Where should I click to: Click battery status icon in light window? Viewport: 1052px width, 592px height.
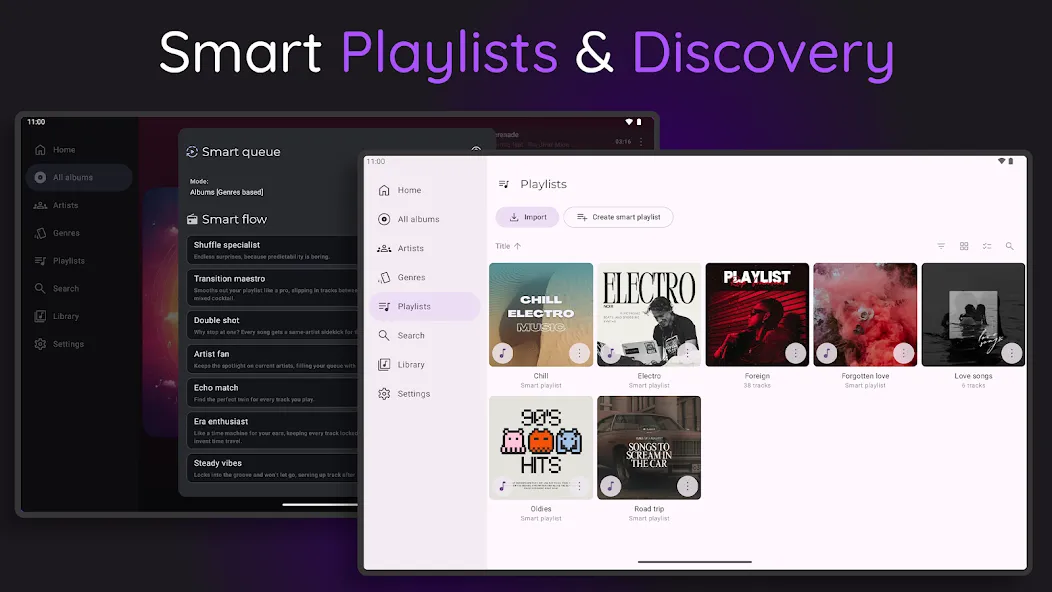(1010, 161)
